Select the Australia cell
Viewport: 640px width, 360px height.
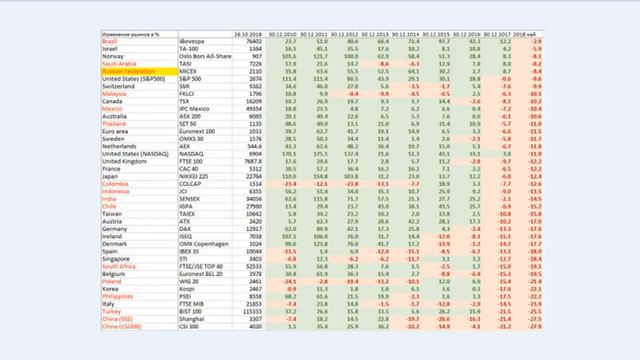(x=140, y=116)
